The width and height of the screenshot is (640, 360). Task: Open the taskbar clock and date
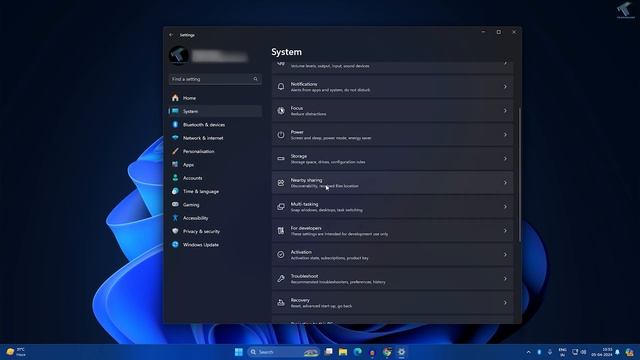point(602,352)
